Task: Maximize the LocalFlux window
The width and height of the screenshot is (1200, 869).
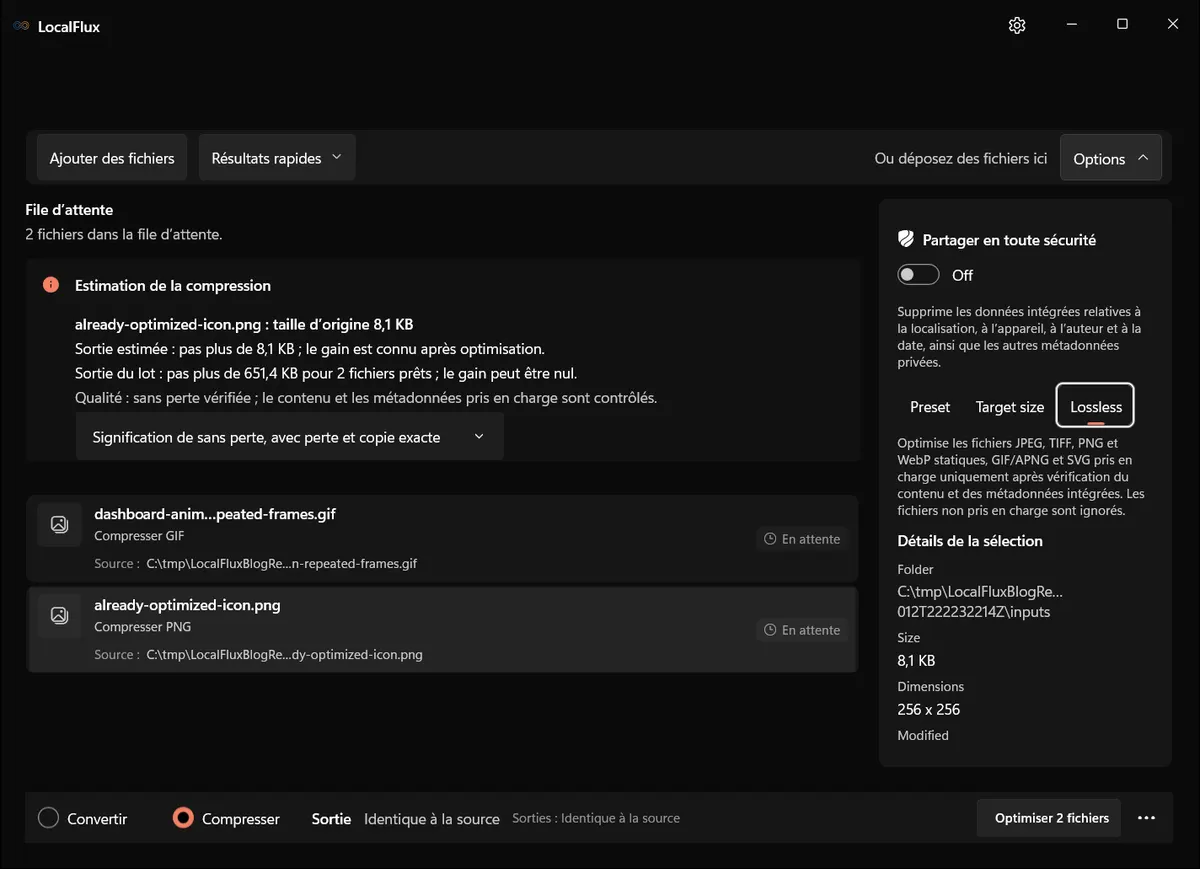Action: (x=1122, y=24)
